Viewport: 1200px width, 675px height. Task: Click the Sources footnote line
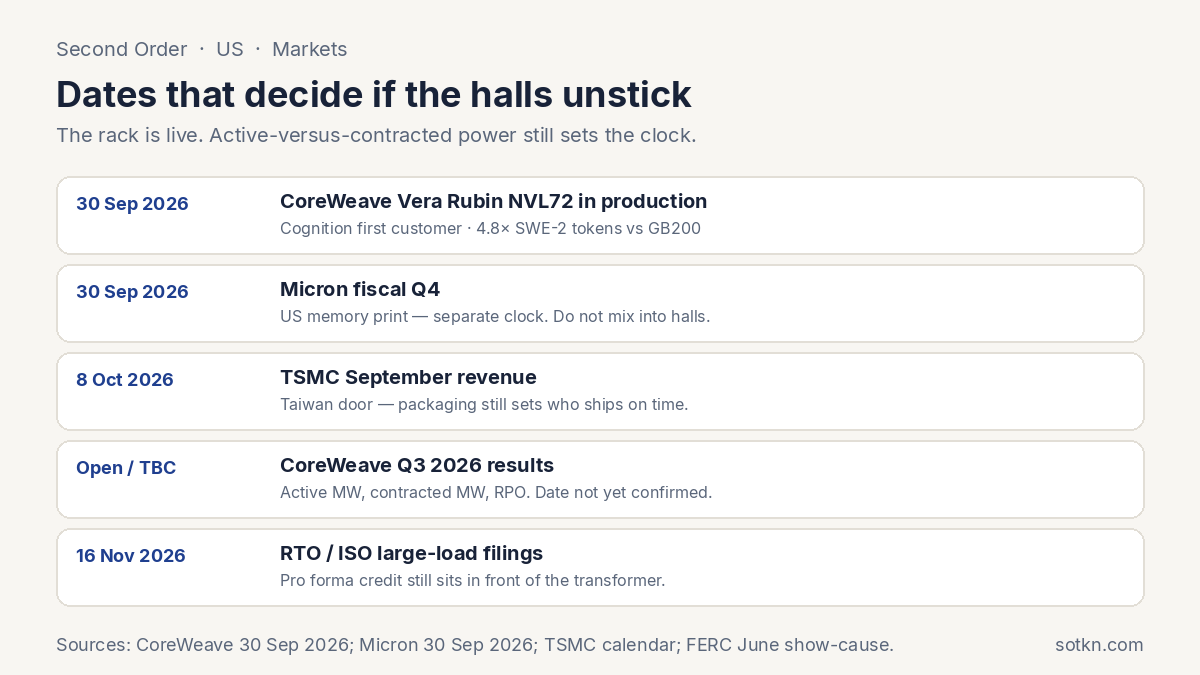[475, 645]
